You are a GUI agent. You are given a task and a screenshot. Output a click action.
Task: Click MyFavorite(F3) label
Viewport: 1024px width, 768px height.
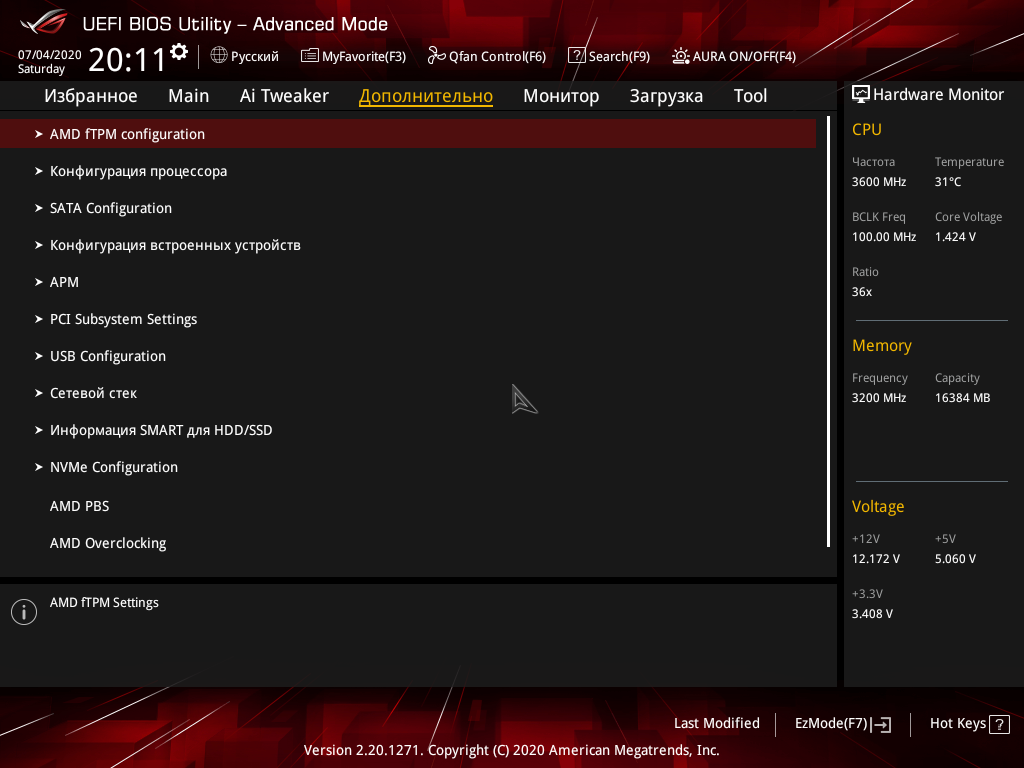[364, 57]
